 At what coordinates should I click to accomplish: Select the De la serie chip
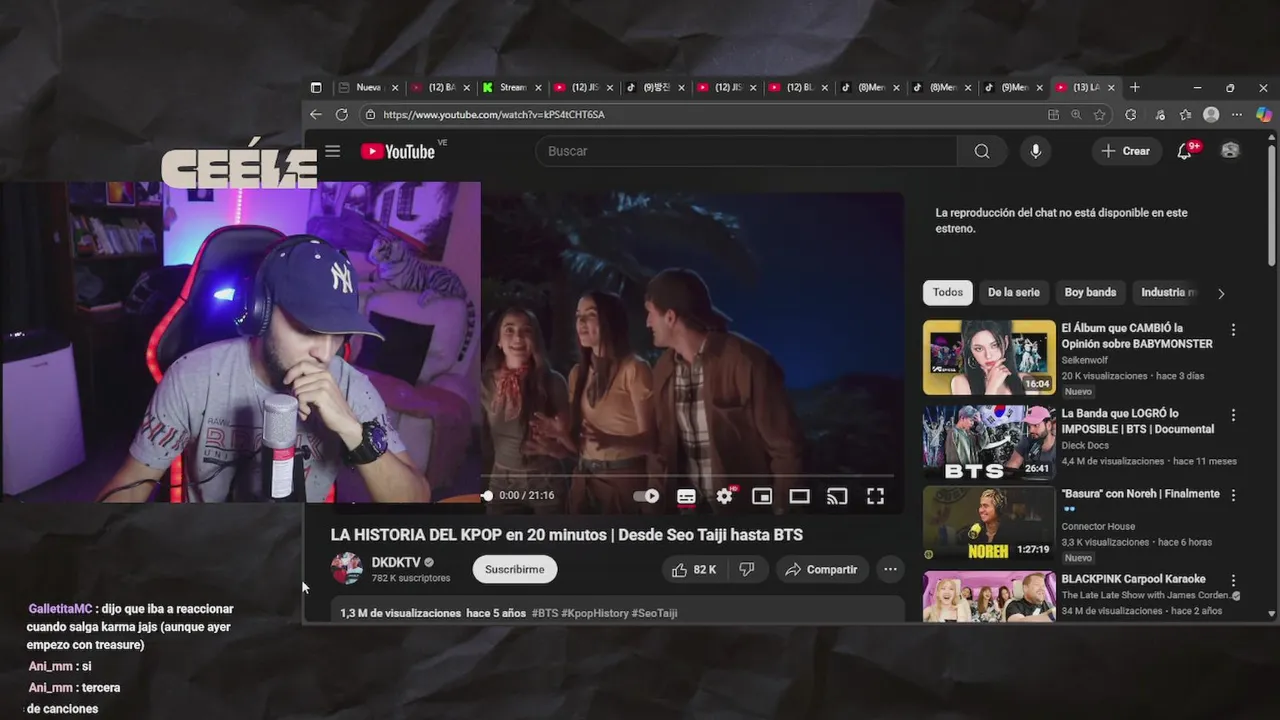[1014, 293]
